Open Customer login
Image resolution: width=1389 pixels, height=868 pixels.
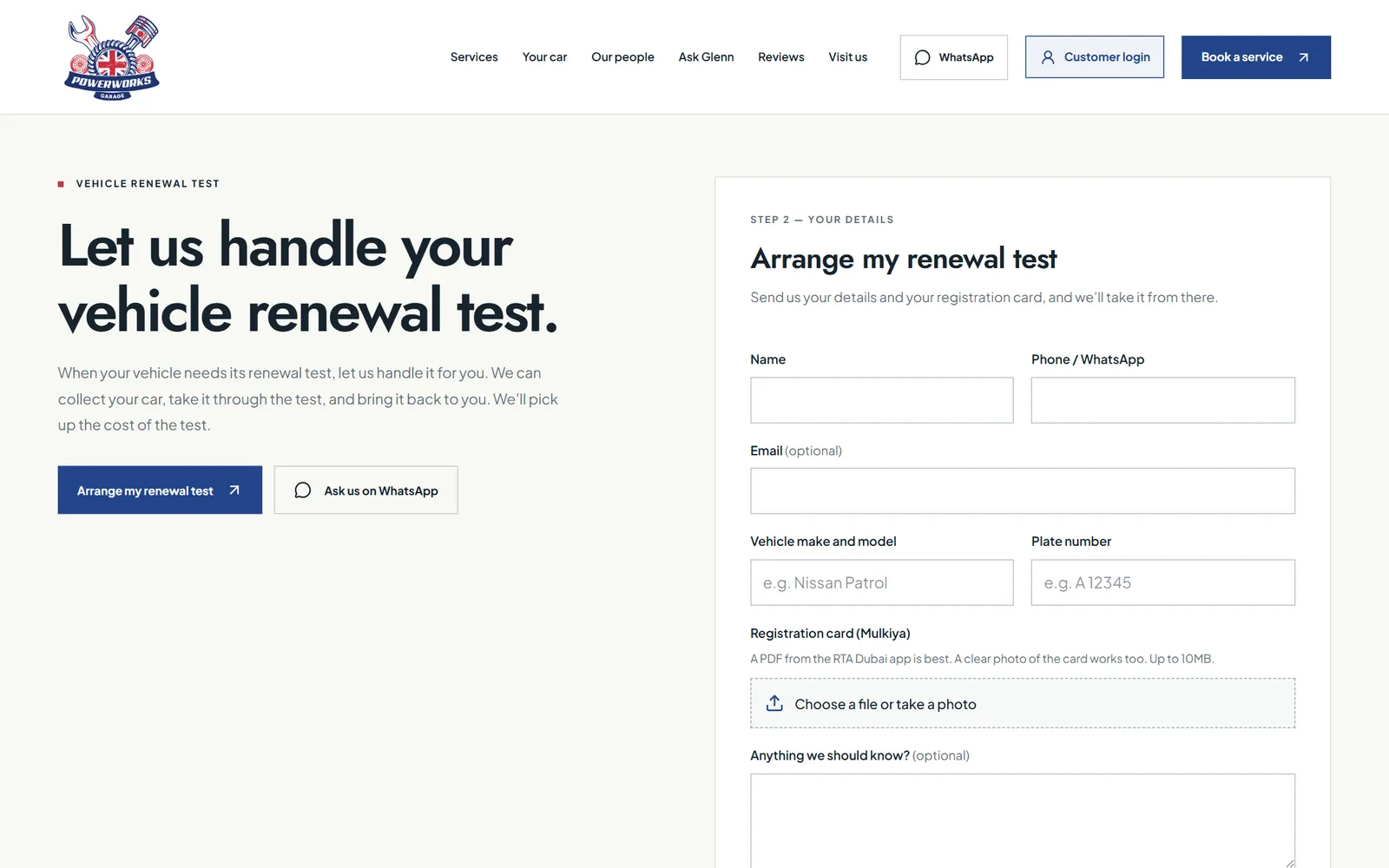(1094, 57)
